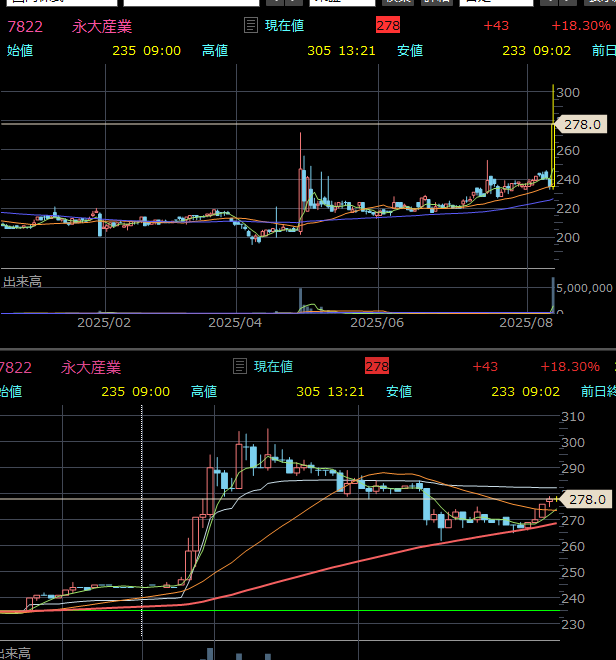Click the 200 price axis label on the upper chart
The width and height of the screenshot is (616, 660).
point(568,237)
